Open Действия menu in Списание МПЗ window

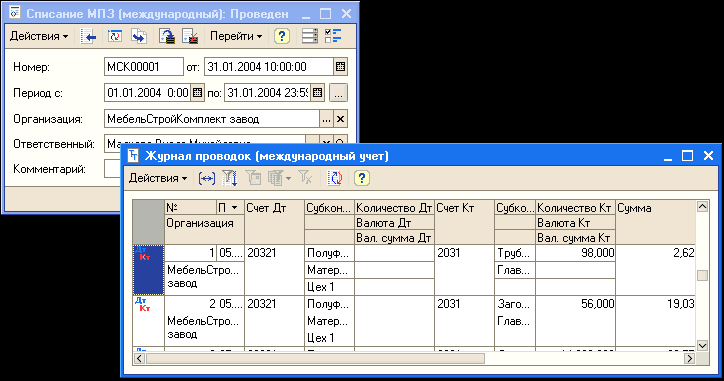pos(39,36)
